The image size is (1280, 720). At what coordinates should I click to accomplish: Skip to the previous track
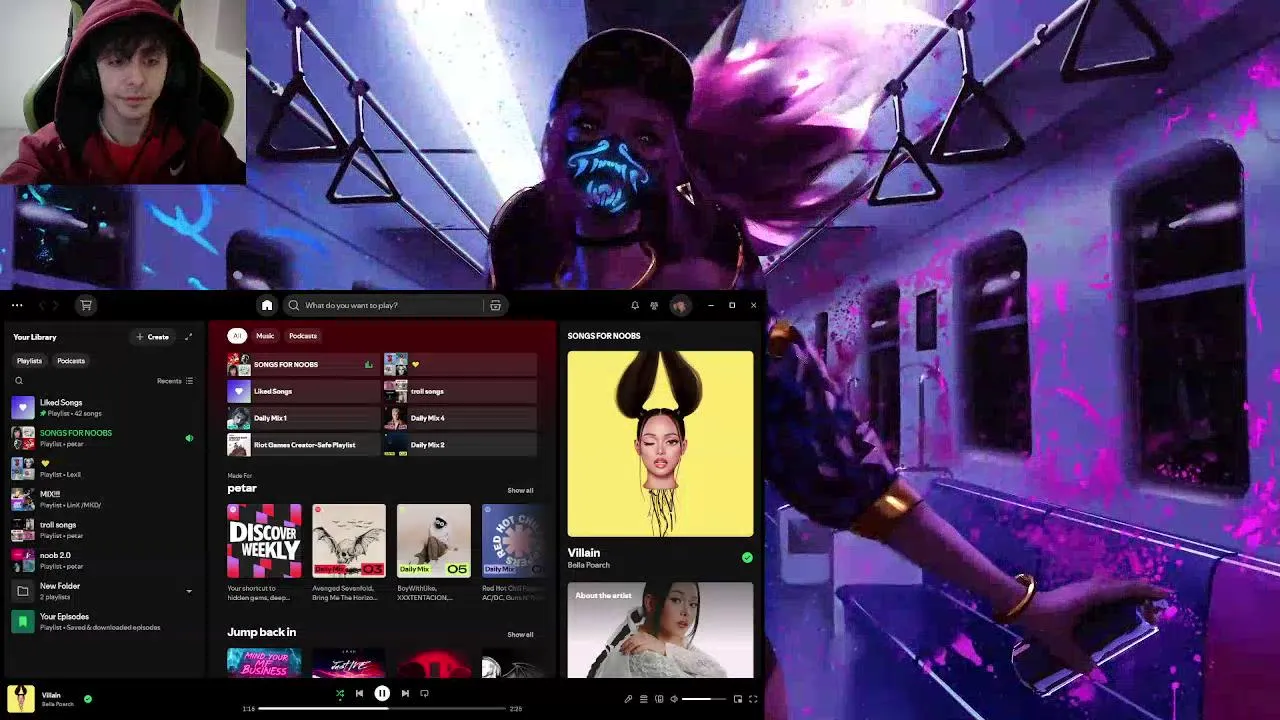[360, 693]
